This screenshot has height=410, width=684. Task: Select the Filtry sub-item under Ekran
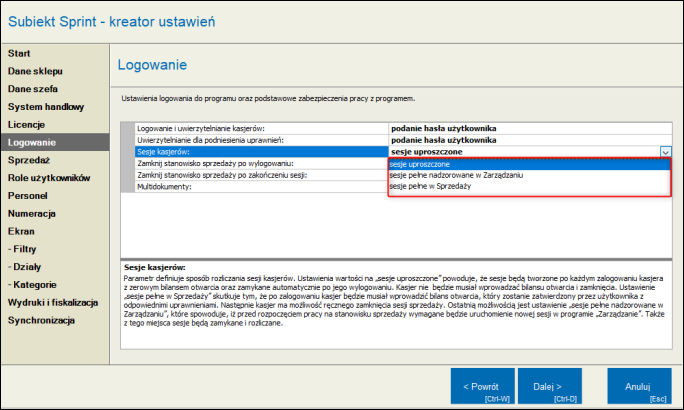coord(24,249)
